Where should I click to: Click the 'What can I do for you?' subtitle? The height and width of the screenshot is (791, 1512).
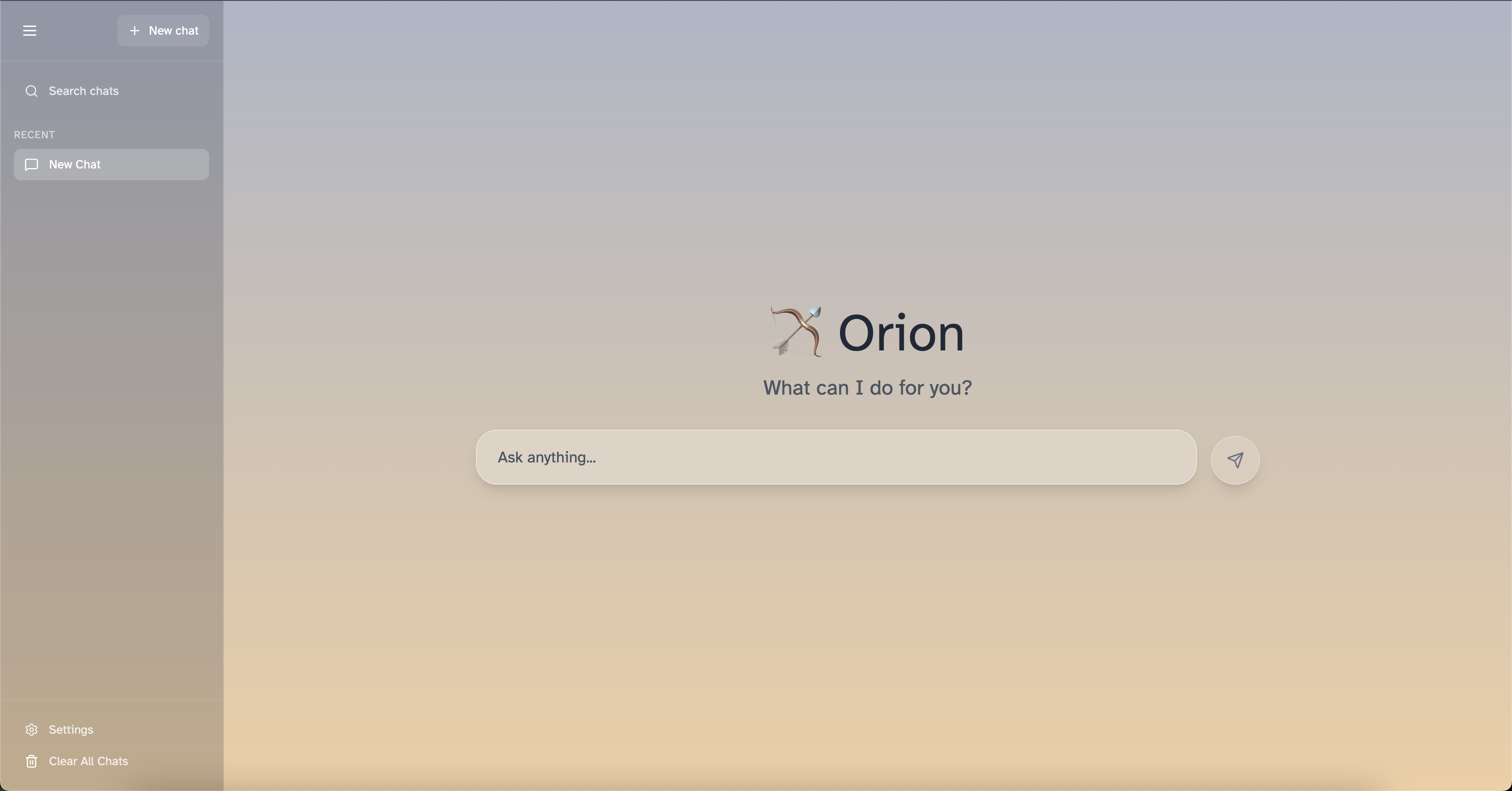[867, 388]
